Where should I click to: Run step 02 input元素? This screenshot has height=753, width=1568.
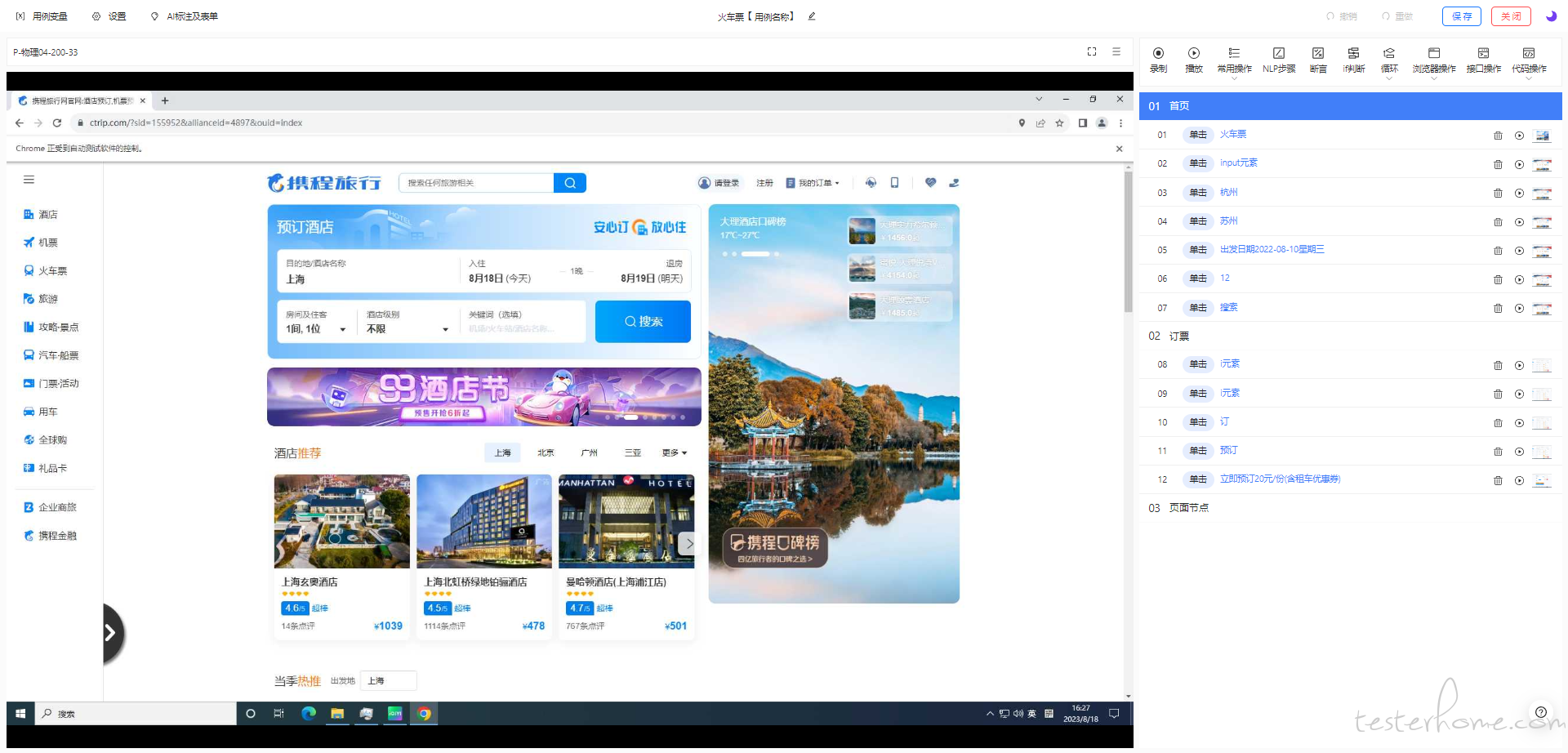pos(1519,164)
